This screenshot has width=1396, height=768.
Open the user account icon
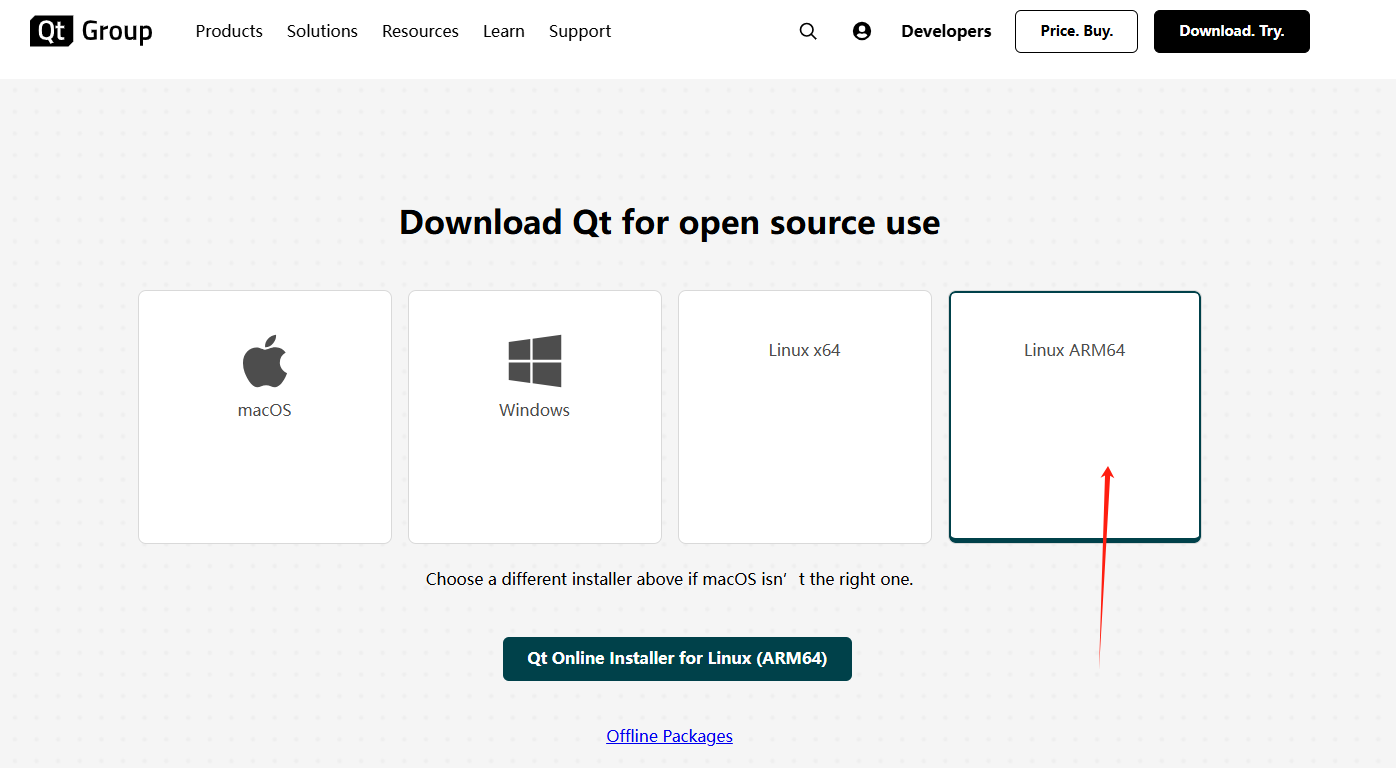tap(862, 31)
